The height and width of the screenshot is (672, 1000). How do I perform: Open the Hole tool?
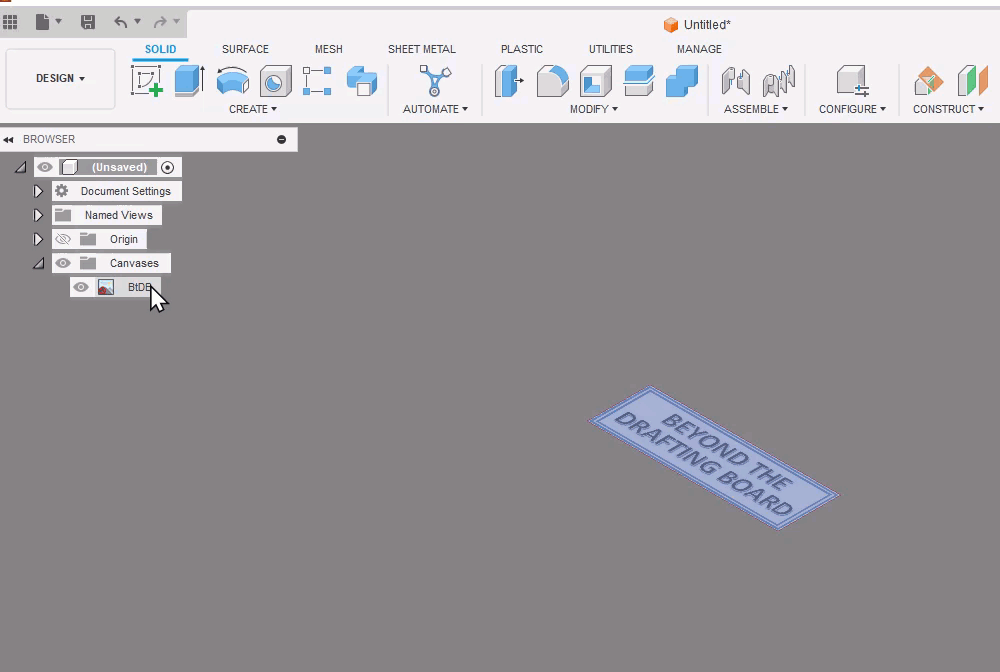[275, 80]
